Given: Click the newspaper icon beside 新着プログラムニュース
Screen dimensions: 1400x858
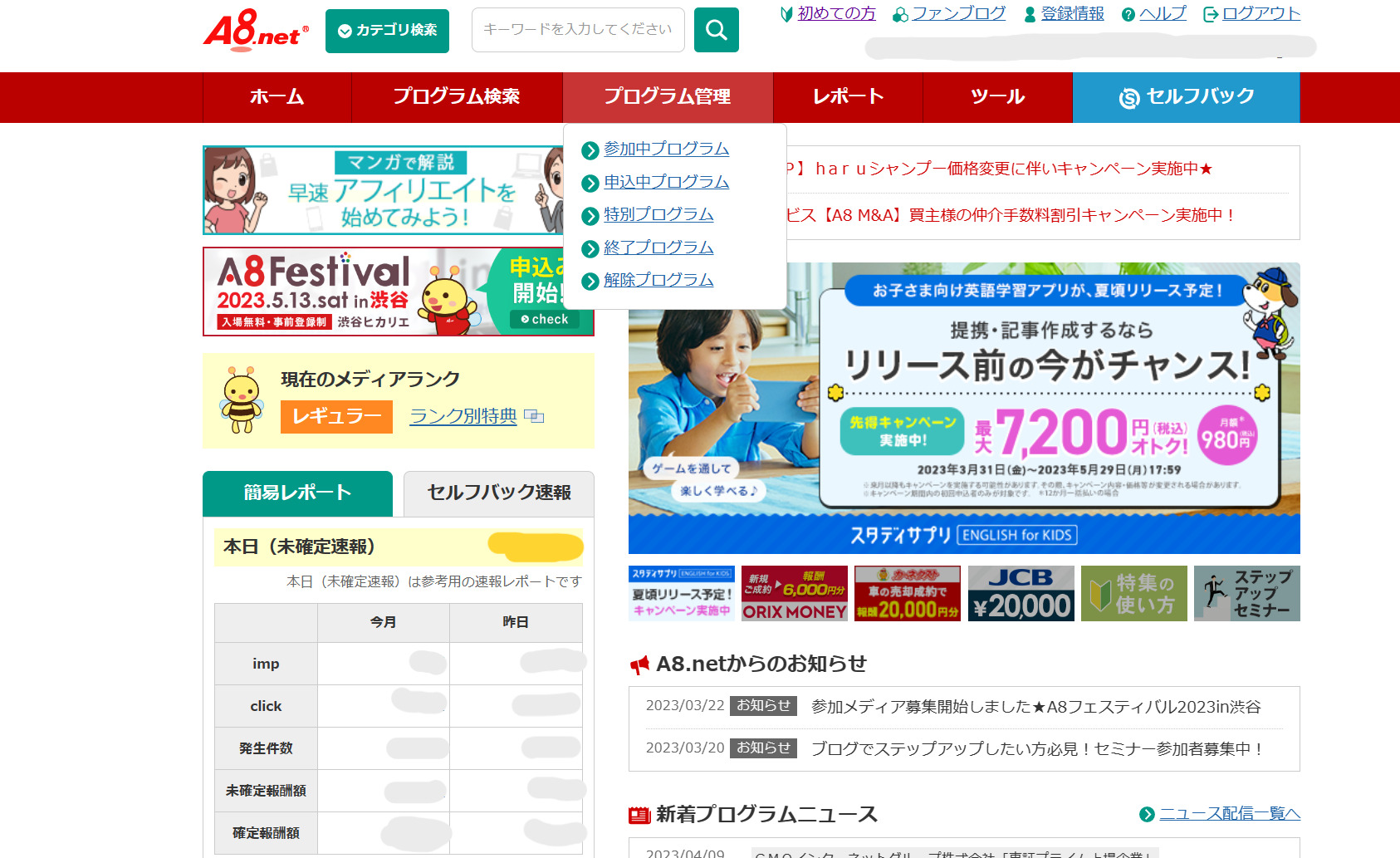Looking at the screenshot, I should [x=638, y=815].
